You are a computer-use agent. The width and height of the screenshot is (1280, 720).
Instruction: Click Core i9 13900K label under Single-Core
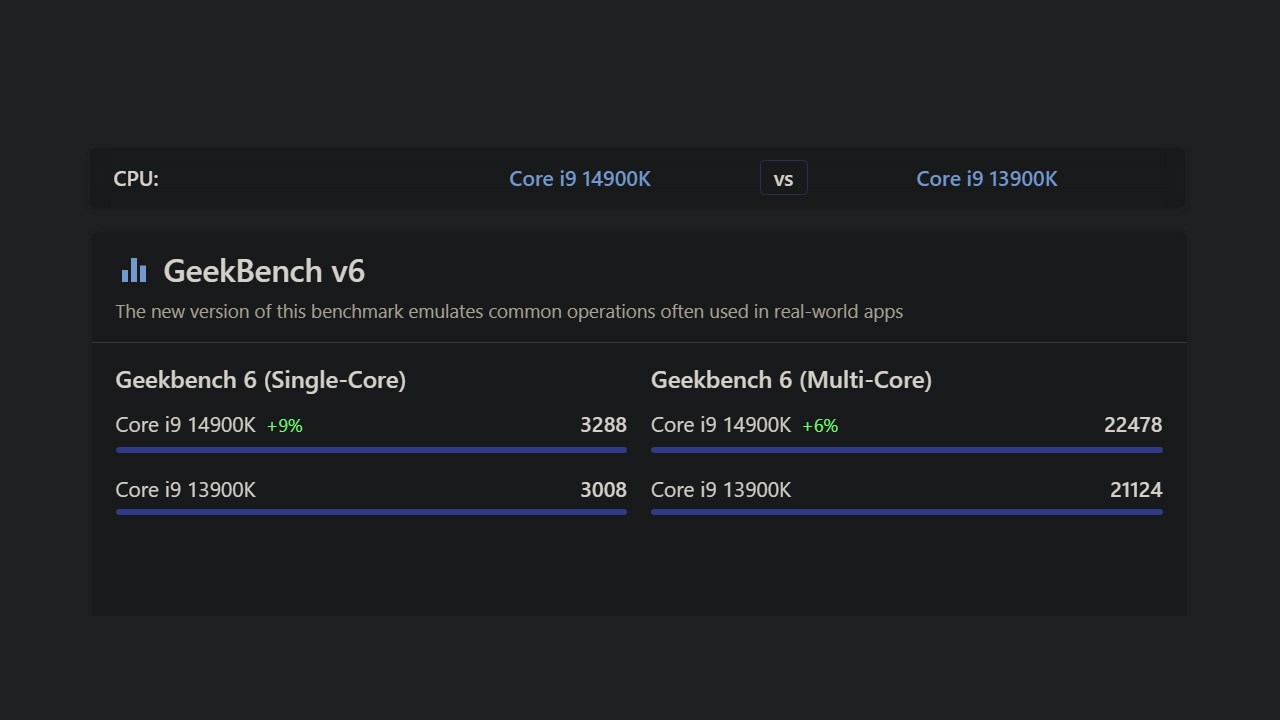click(185, 490)
